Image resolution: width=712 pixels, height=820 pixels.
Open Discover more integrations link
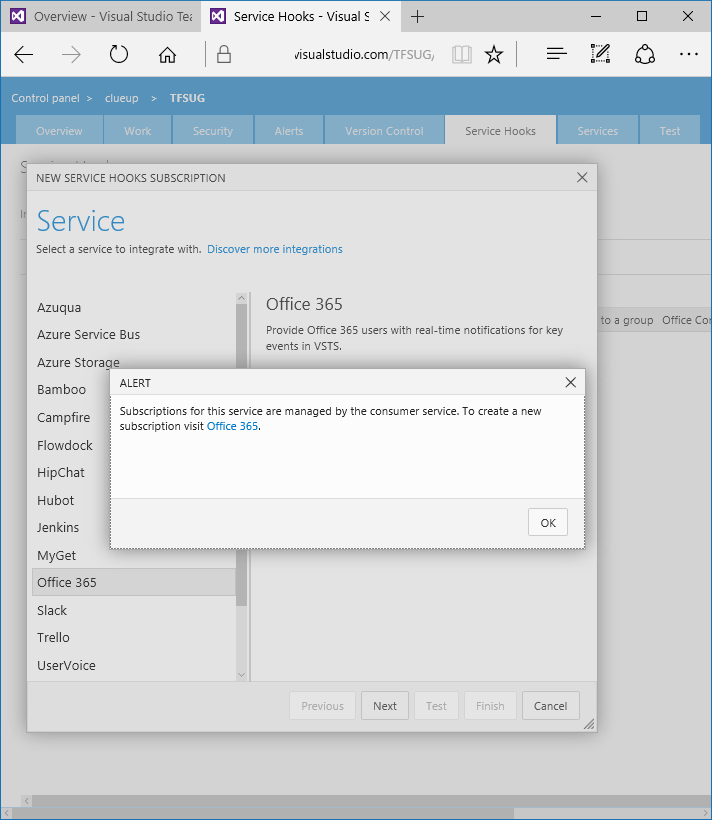click(x=275, y=249)
